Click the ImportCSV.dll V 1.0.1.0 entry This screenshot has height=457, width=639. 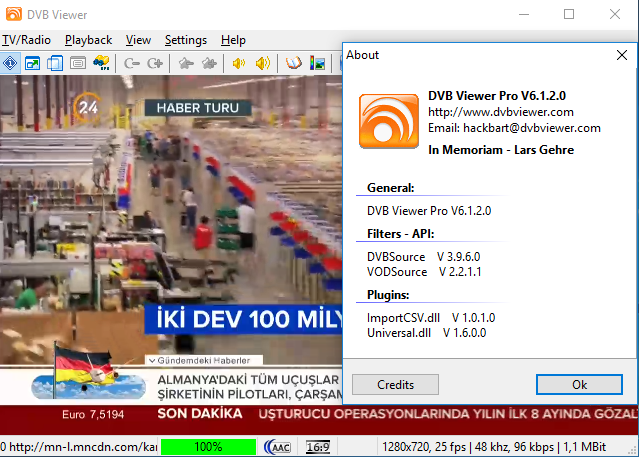pyautogui.click(x=431, y=318)
